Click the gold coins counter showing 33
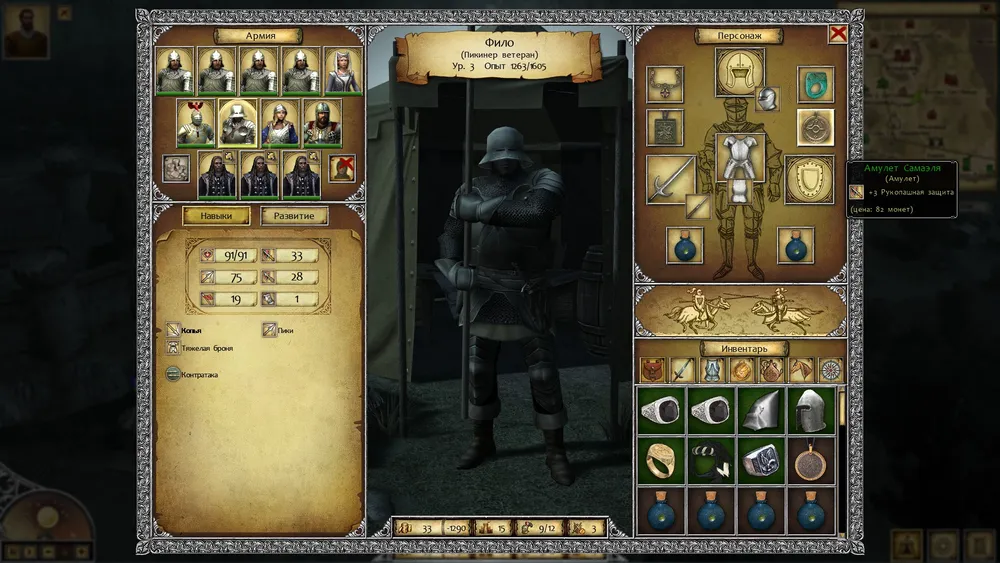This screenshot has height=563, width=1000. coord(416,528)
